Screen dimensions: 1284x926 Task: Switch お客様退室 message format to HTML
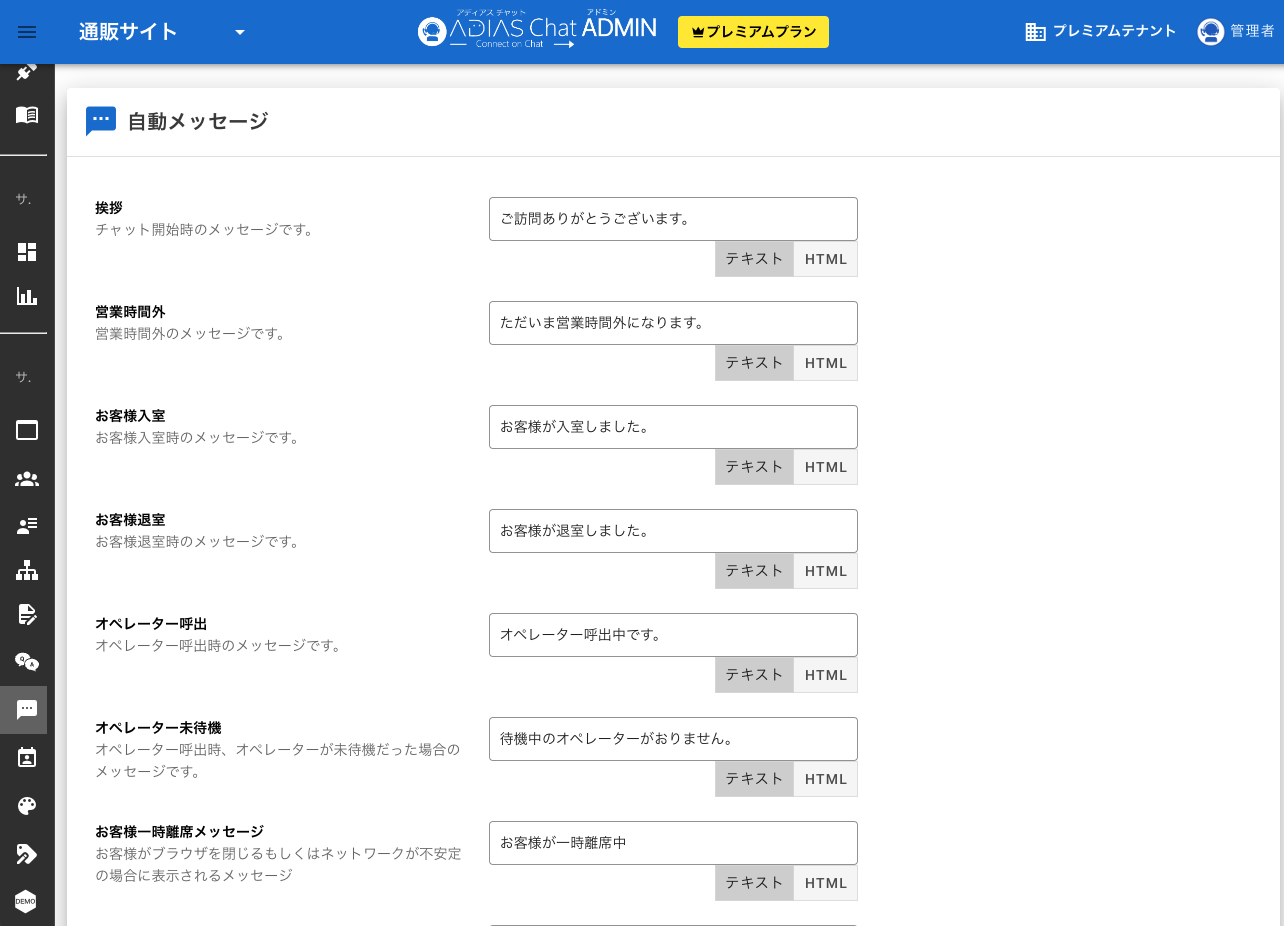[x=825, y=571]
